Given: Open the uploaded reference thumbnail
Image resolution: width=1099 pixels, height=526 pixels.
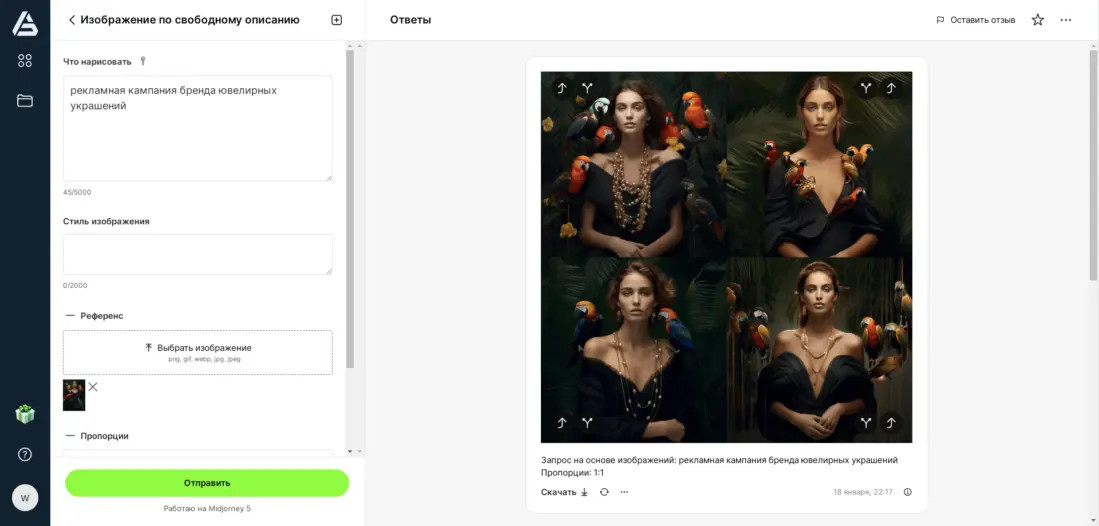Looking at the screenshot, I should [x=74, y=395].
